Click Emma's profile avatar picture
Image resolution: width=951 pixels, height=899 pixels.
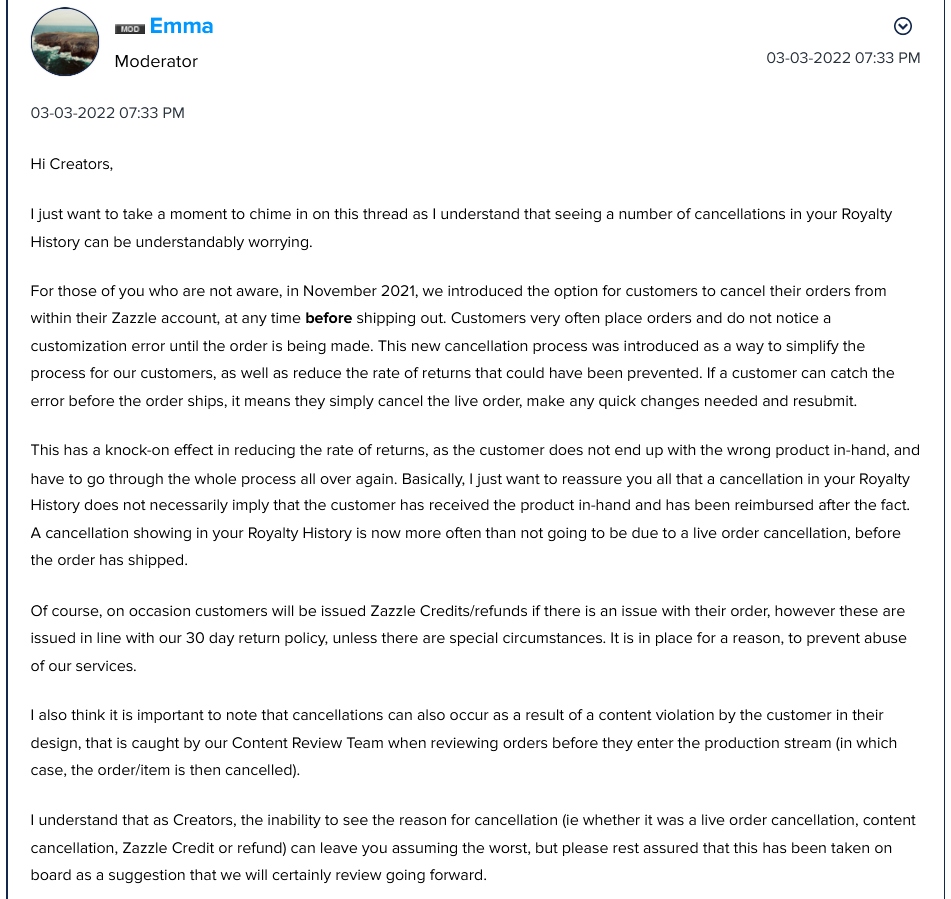click(x=65, y=42)
